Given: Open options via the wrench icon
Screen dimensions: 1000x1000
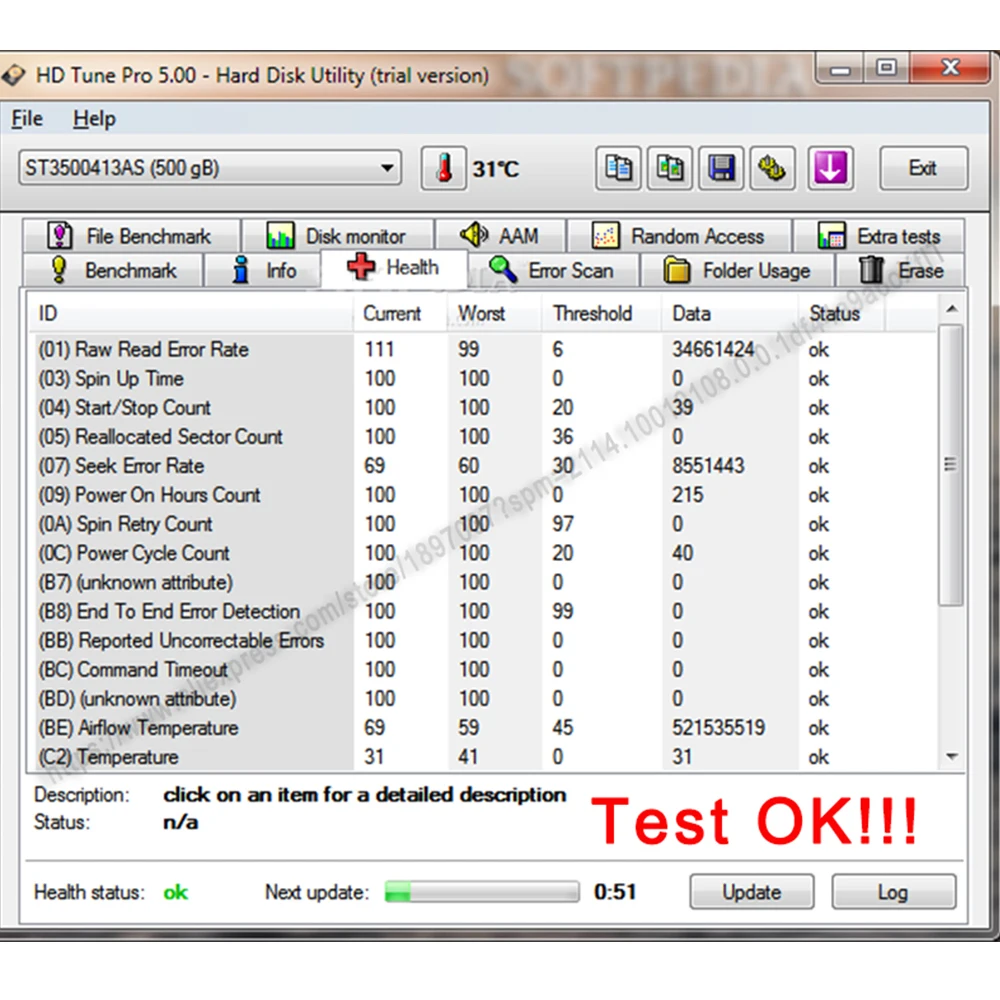Looking at the screenshot, I should pyautogui.click(x=772, y=168).
